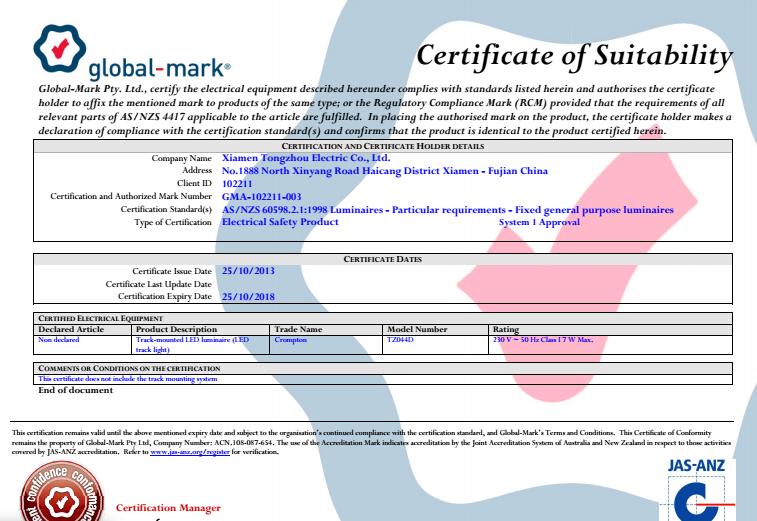Select Electrical Safety Product text
The image size is (757, 521).
[x=280, y=222]
